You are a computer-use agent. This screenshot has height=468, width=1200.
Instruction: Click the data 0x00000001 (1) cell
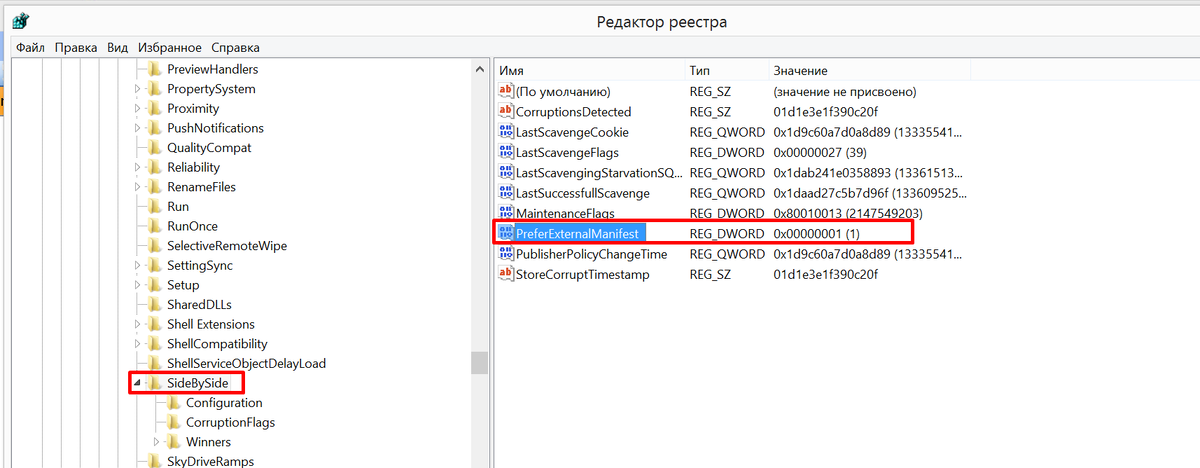pyautogui.click(x=816, y=233)
